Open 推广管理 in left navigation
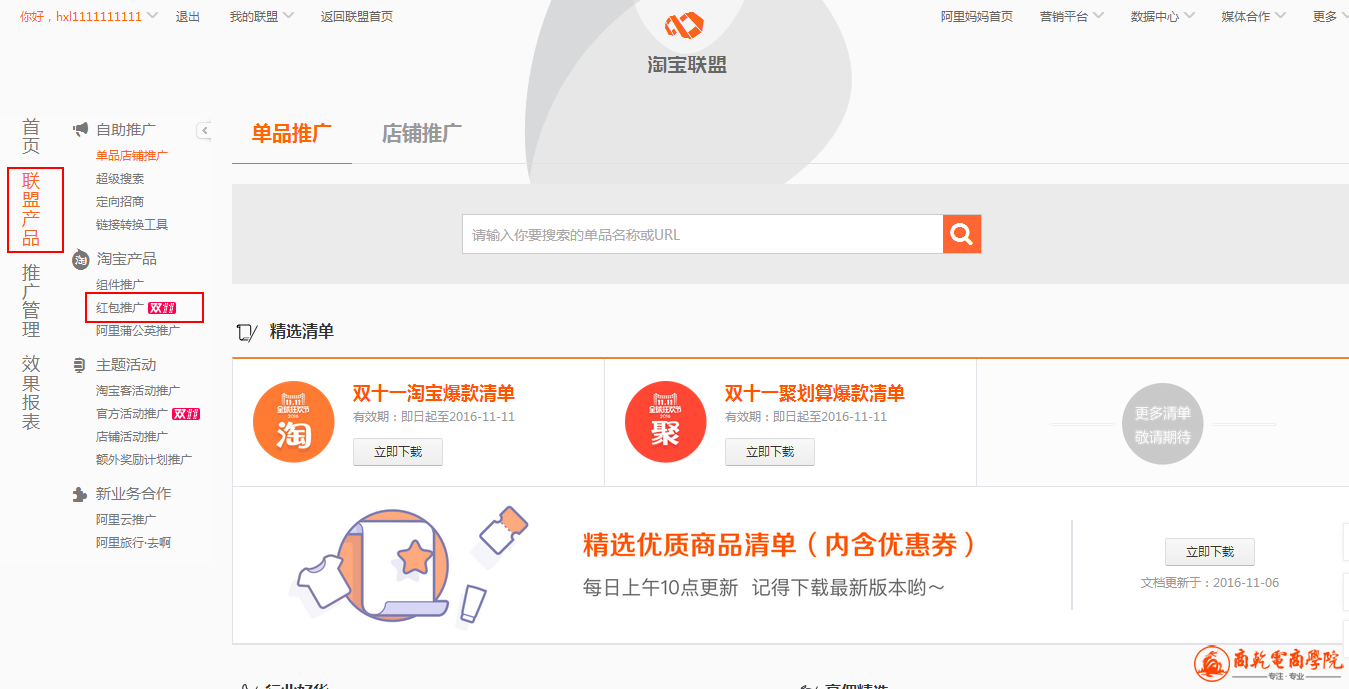 32,301
